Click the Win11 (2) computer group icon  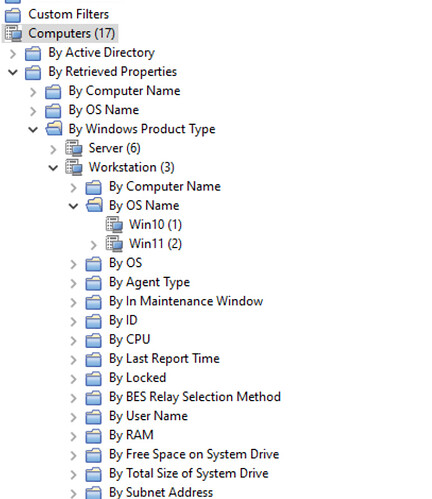point(114,244)
